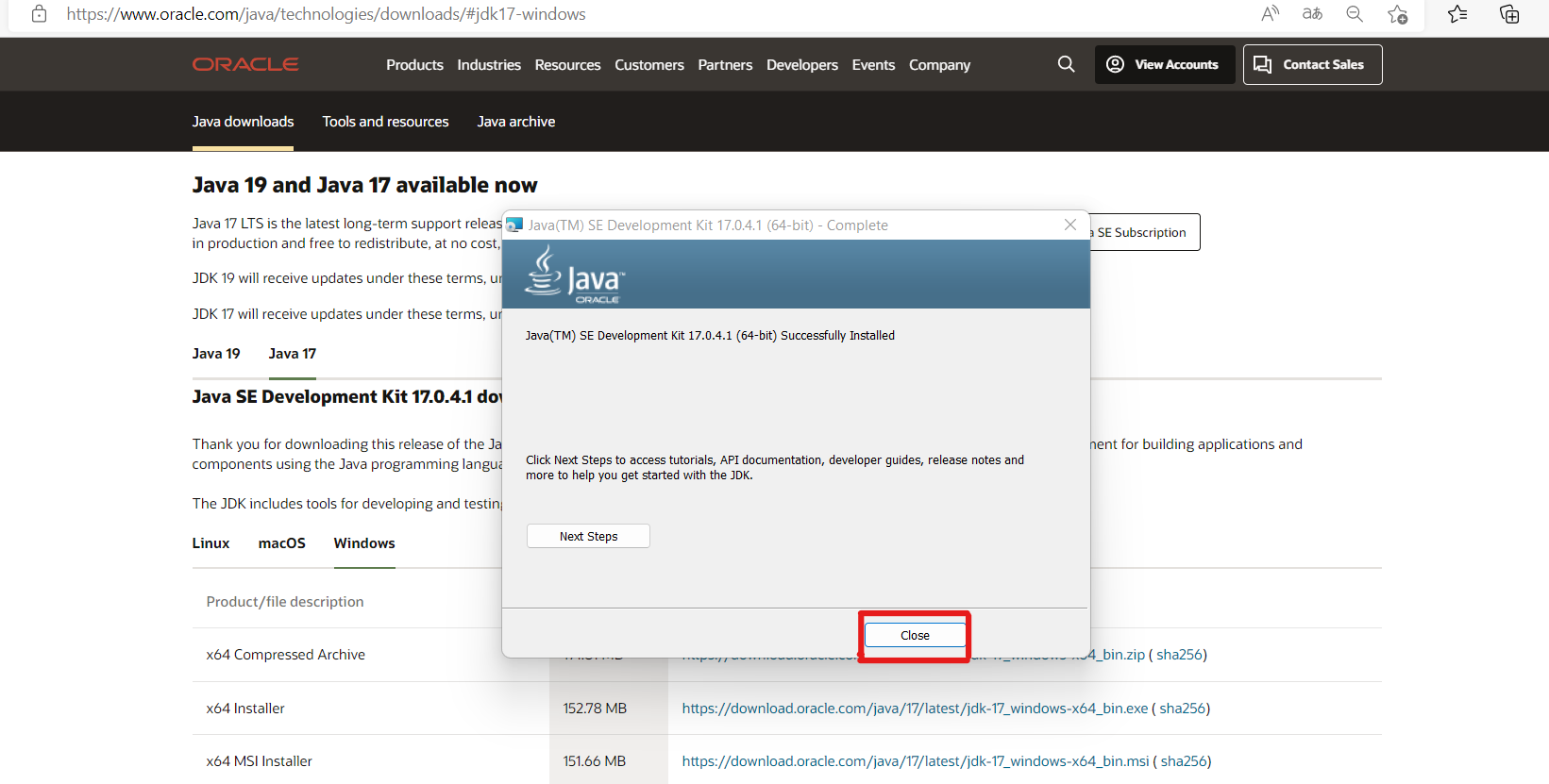This screenshot has width=1549, height=784.
Task: Open the Products menu
Action: coord(414,65)
